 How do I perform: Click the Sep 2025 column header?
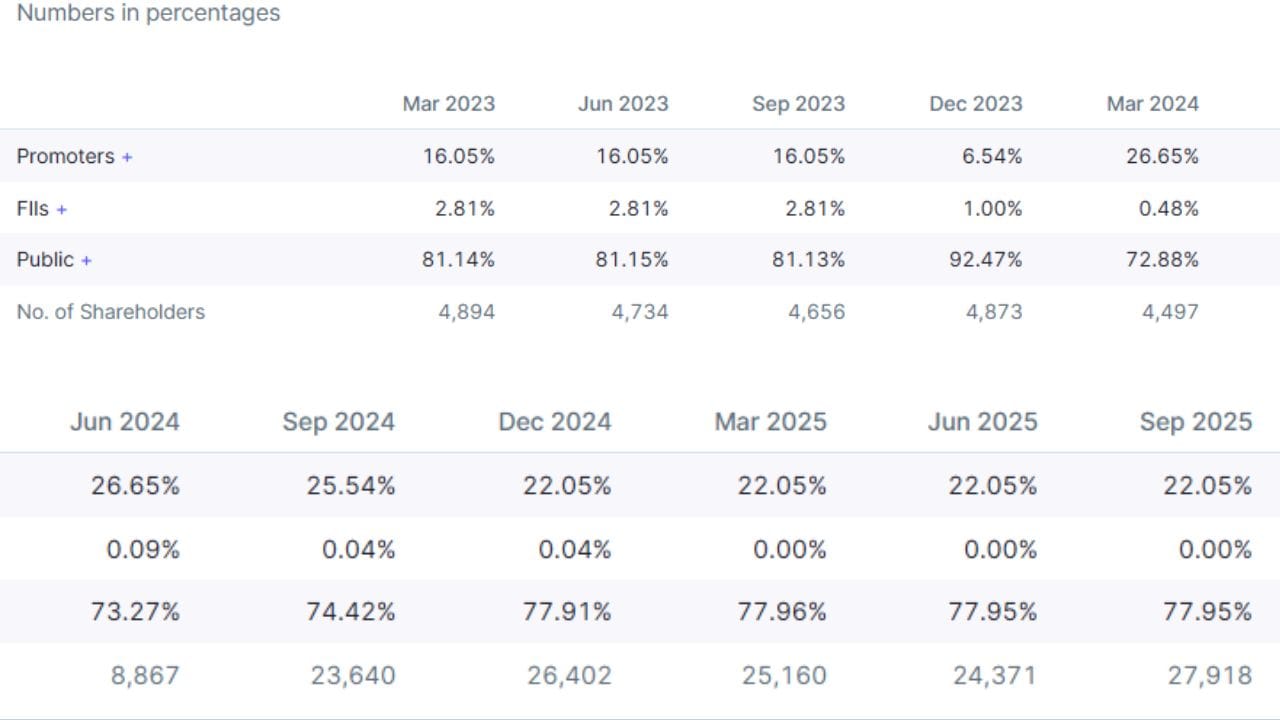1195,422
